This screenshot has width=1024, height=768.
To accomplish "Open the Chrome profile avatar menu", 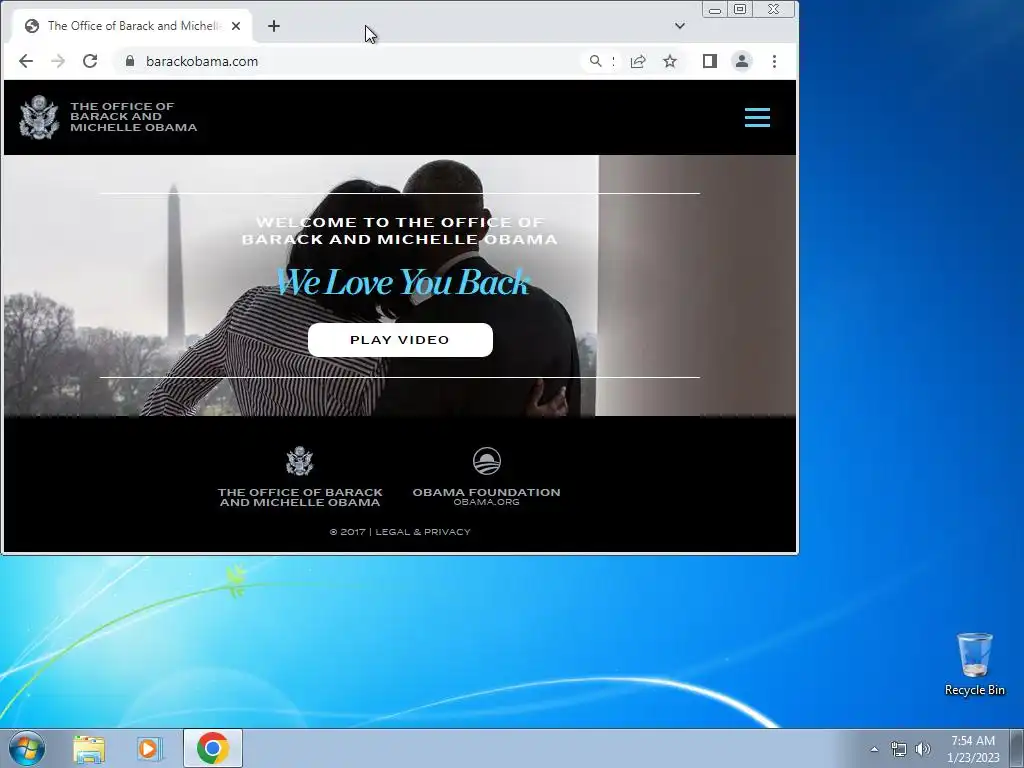I will coord(742,61).
